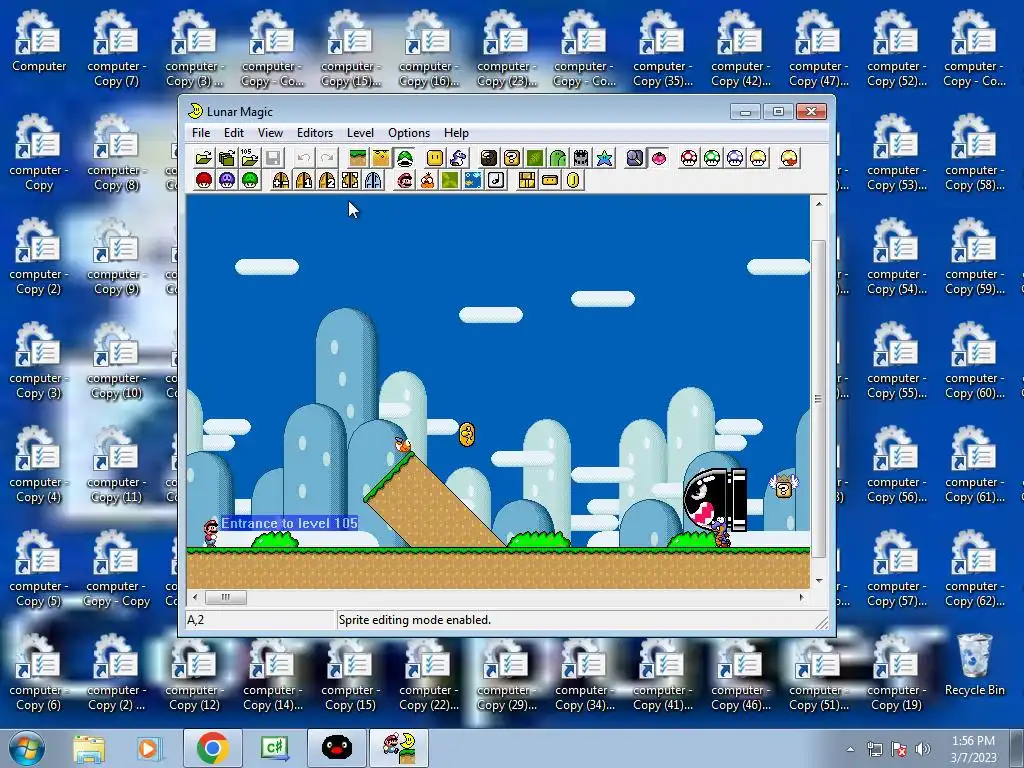The height and width of the screenshot is (768, 1024).
Task: Click the horizontal scrollbar thumb in level view
Action: click(226, 597)
